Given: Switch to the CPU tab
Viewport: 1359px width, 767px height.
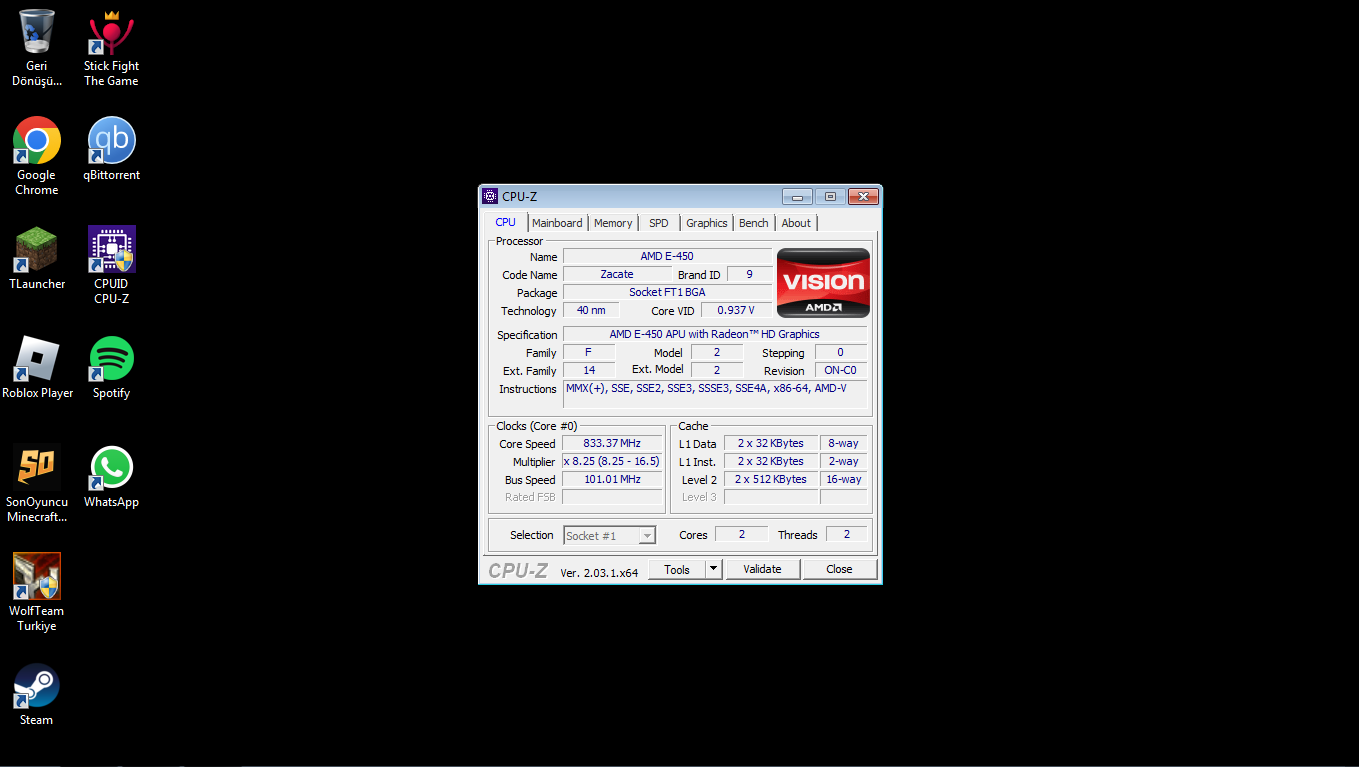Looking at the screenshot, I should coord(506,222).
